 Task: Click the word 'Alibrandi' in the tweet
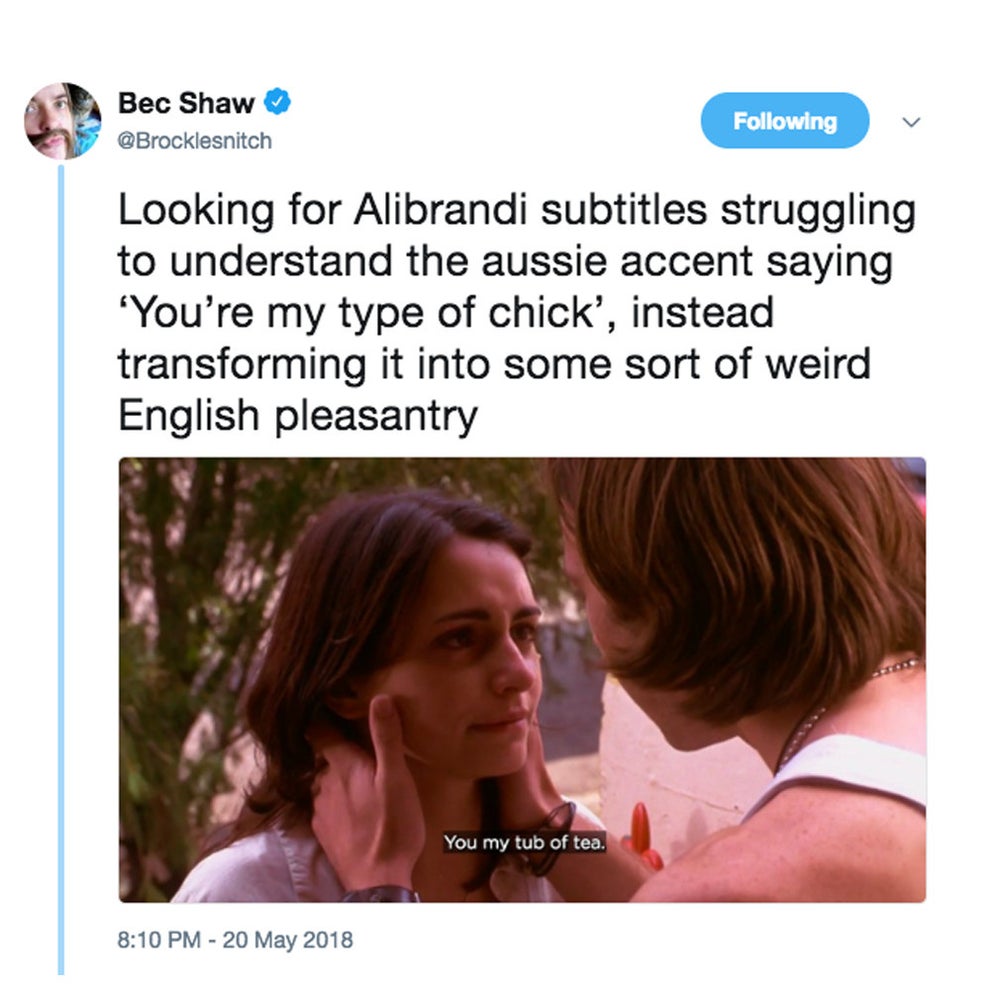(444, 211)
